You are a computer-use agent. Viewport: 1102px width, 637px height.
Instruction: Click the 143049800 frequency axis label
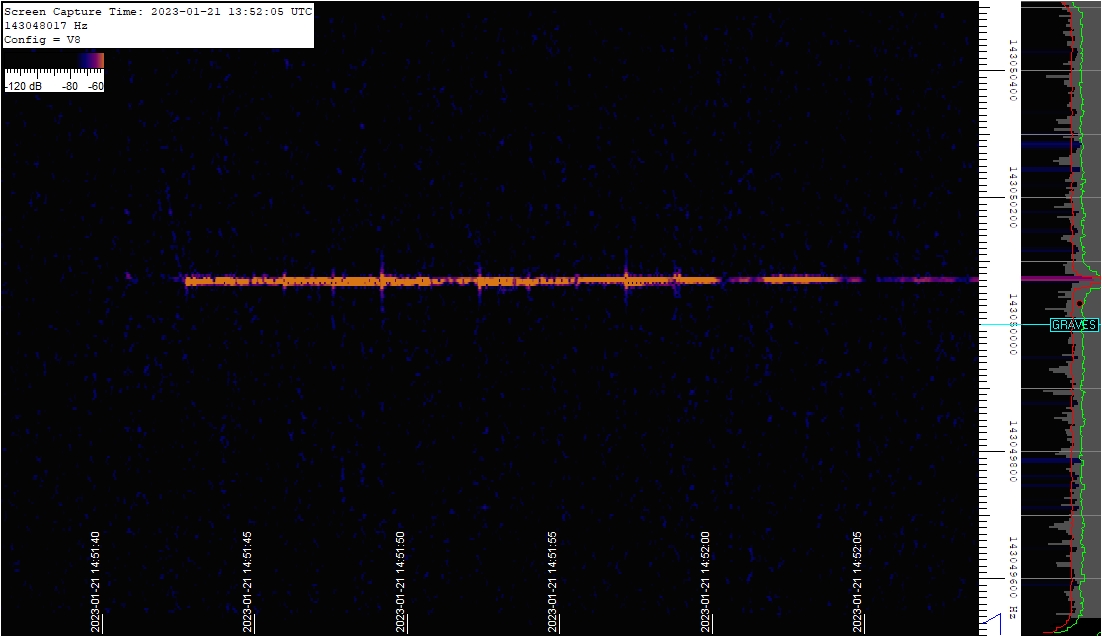pyautogui.click(x=1013, y=452)
